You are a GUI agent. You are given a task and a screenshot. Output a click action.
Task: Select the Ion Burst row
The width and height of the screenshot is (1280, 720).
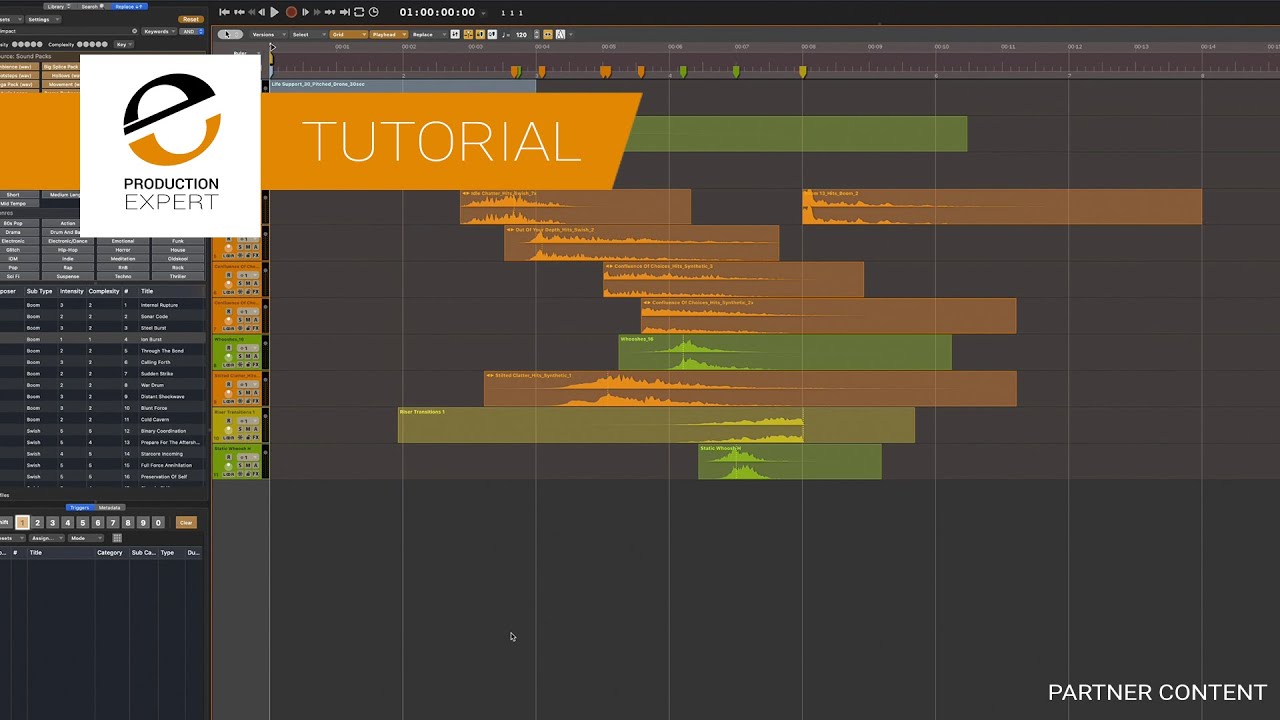coord(104,339)
